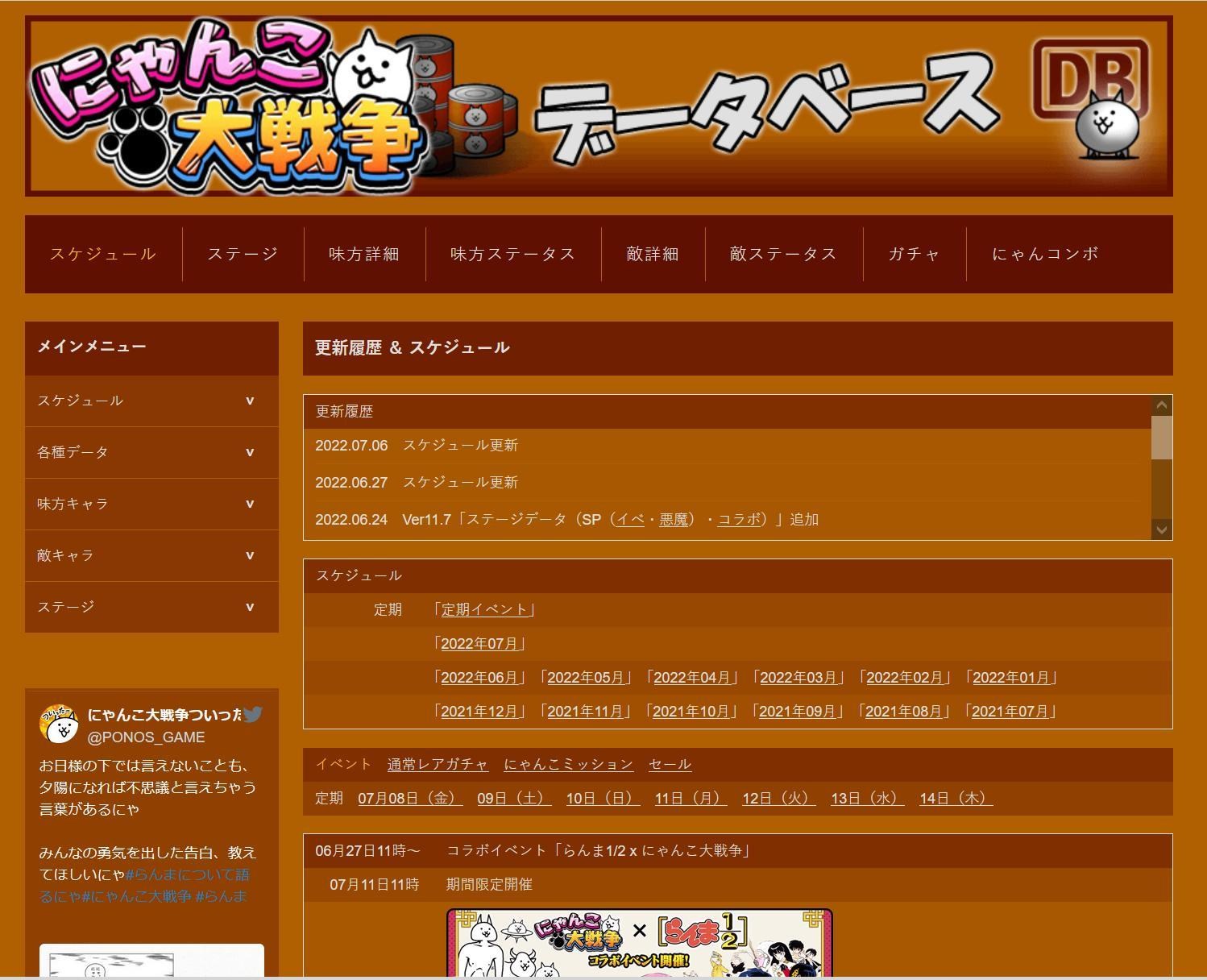The height and width of the screenshot is (980, 1207).
Task: Select ガチャ in the top navigation
Action: point(915,254)
